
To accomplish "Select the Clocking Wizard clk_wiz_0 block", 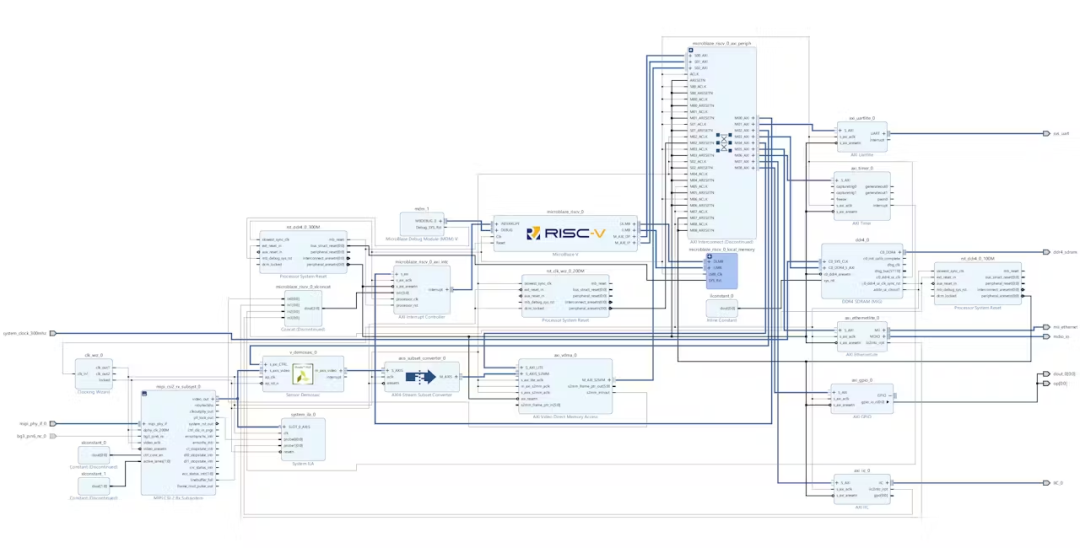I will (94, 374).
